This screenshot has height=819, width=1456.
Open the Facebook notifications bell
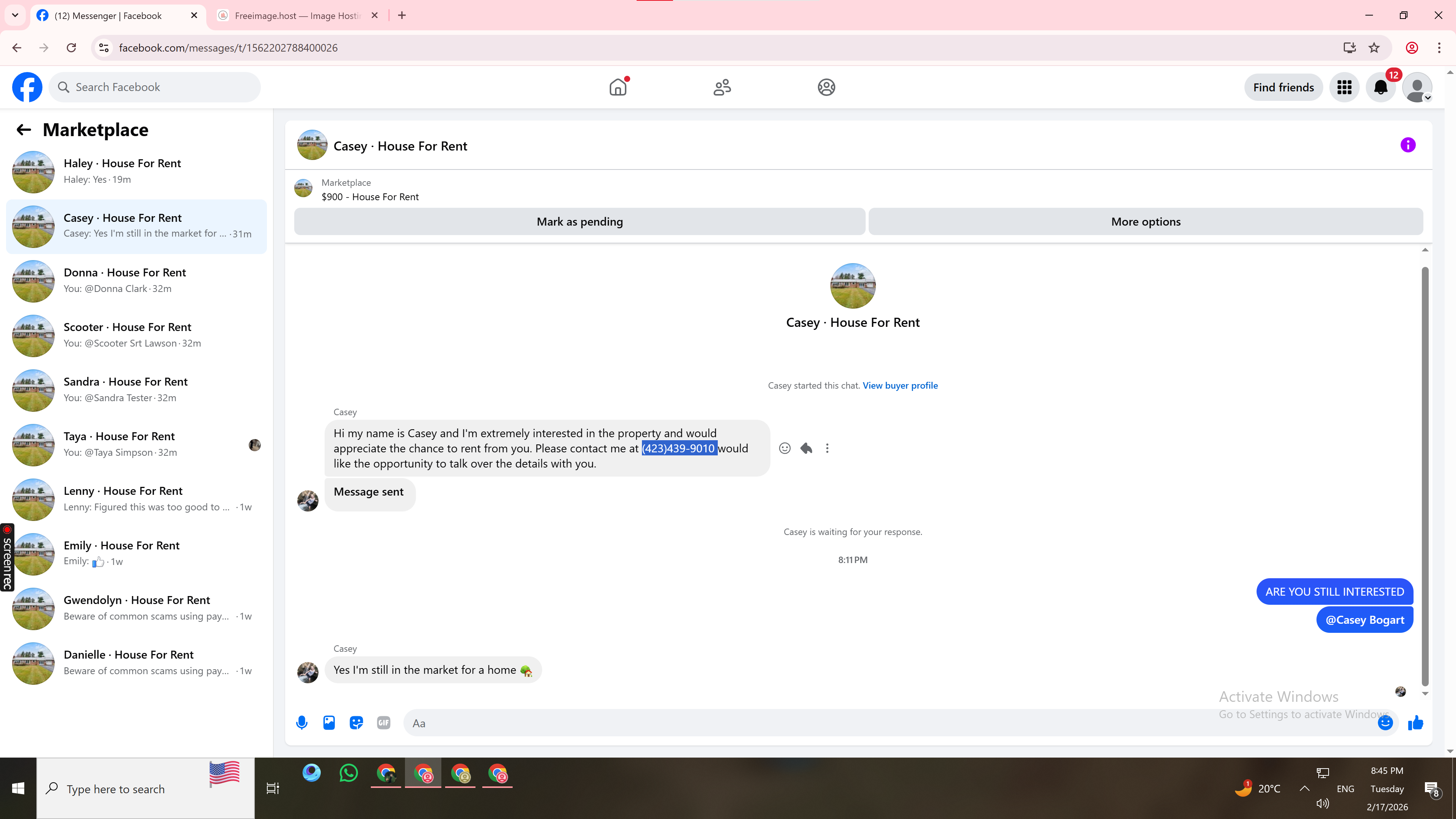[x=1380, y=87]
